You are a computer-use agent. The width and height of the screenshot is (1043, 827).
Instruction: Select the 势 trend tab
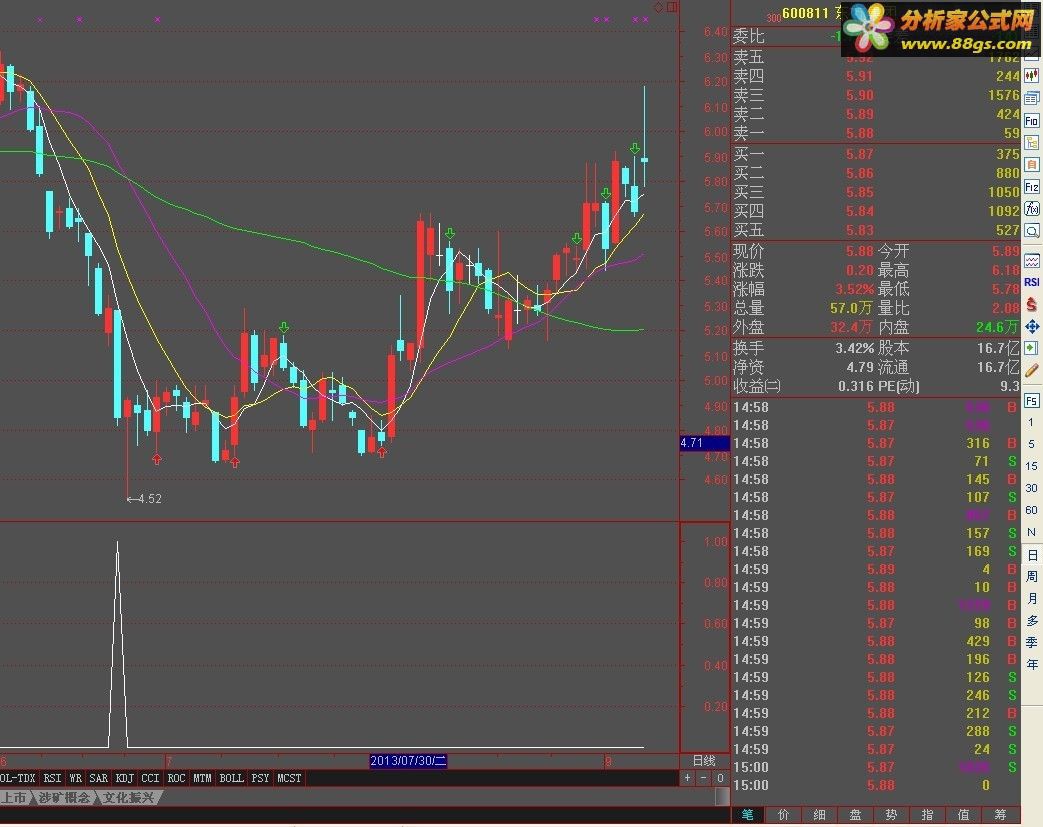click(891, 815)
